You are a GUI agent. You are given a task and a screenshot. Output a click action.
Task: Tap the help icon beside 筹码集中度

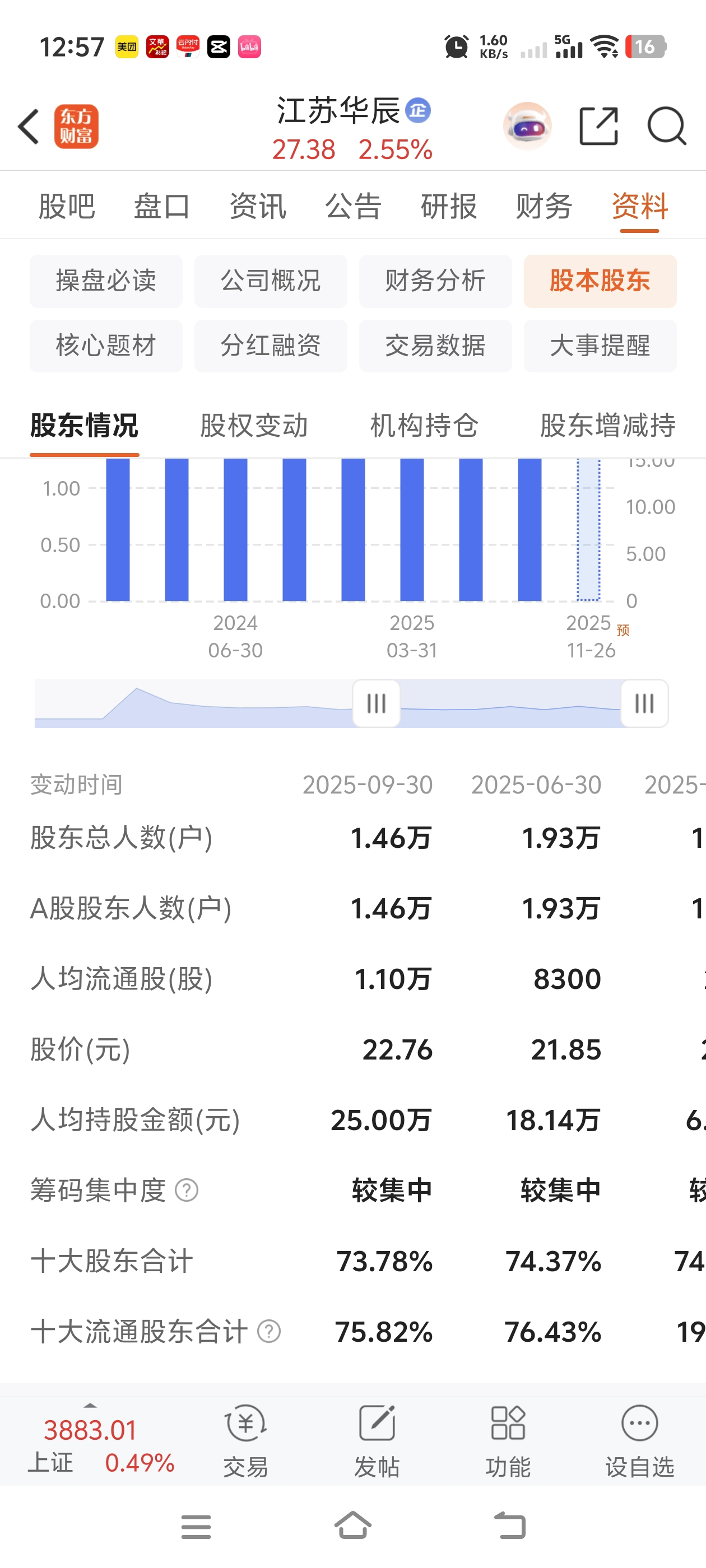(187, 1190)
